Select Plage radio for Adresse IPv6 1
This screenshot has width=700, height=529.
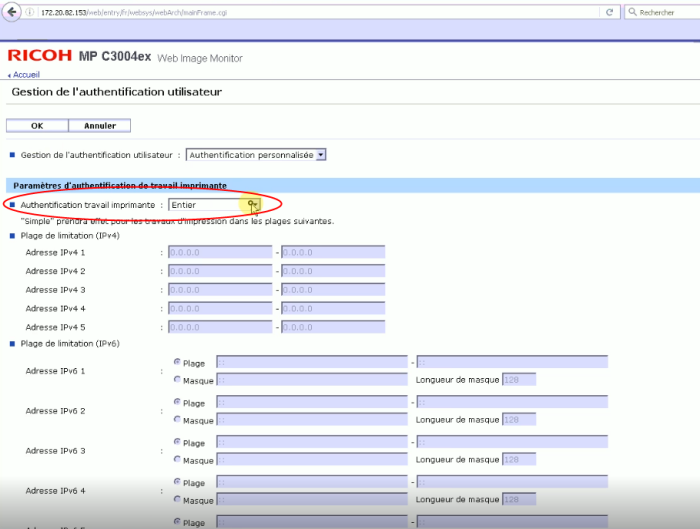(178, 362)
